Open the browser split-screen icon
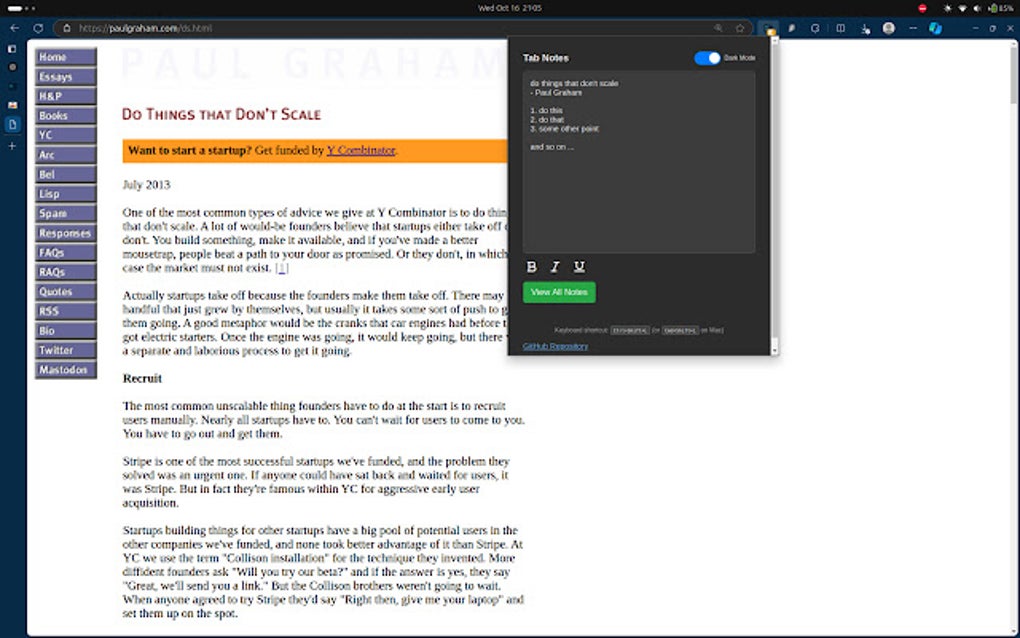This screenshot has width=1020, height=638. pos(840,28)
